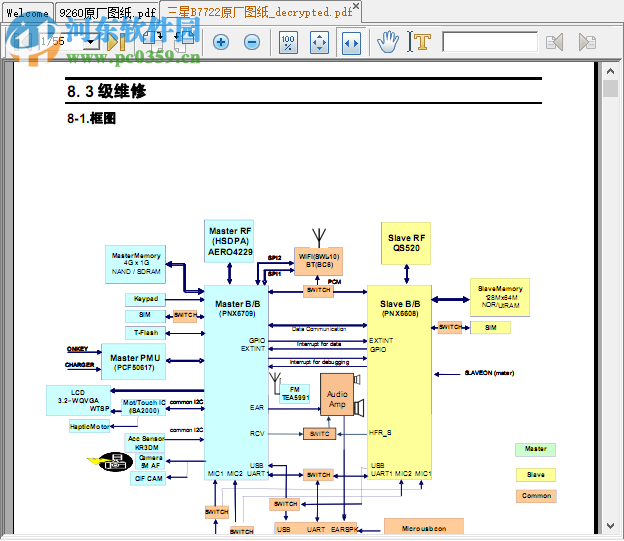Click the CIF CAM box
624x541 pixels.
(148, 479)
